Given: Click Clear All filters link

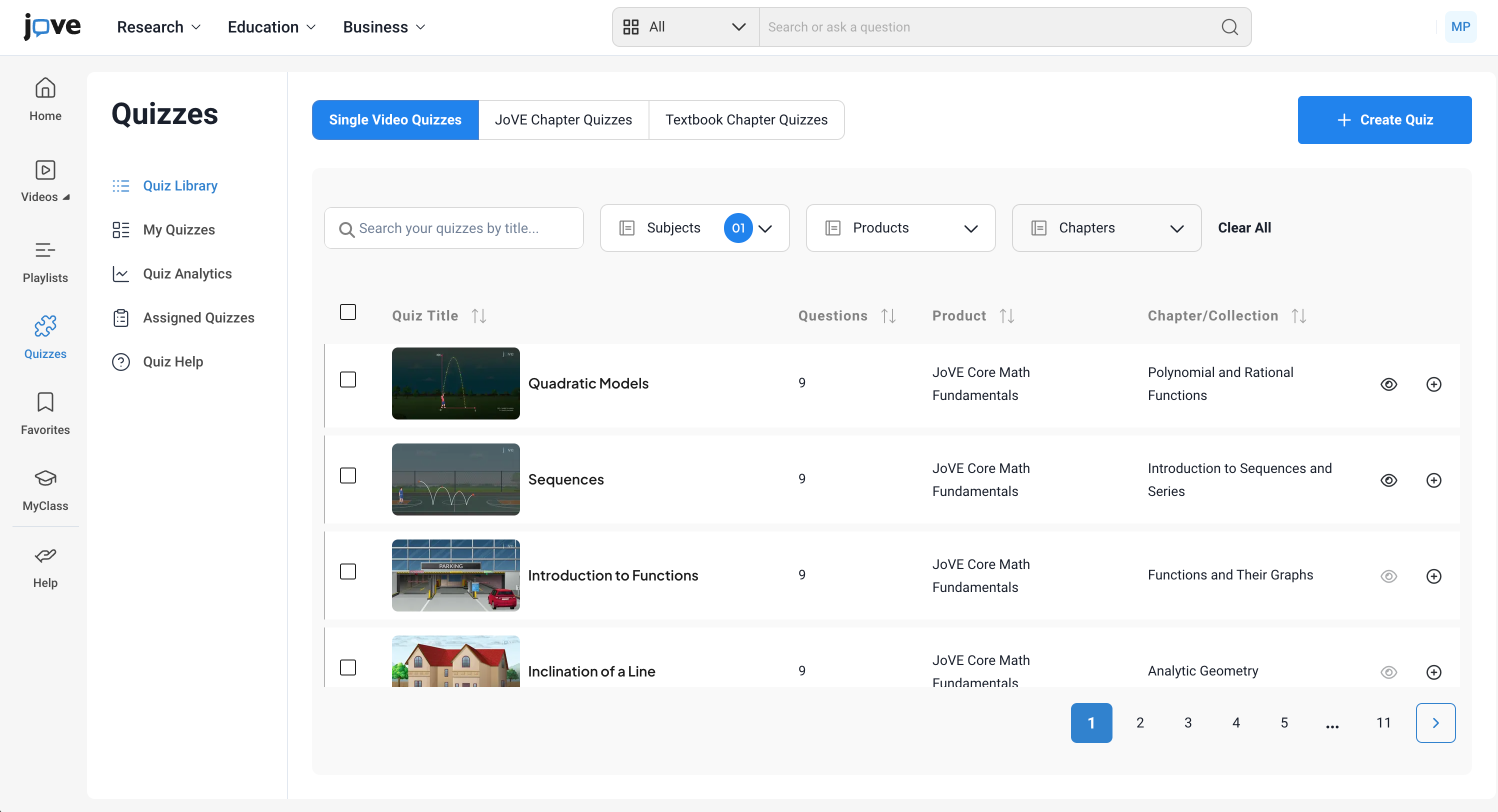Looking at the screenshot, I should click(1244, 228).
